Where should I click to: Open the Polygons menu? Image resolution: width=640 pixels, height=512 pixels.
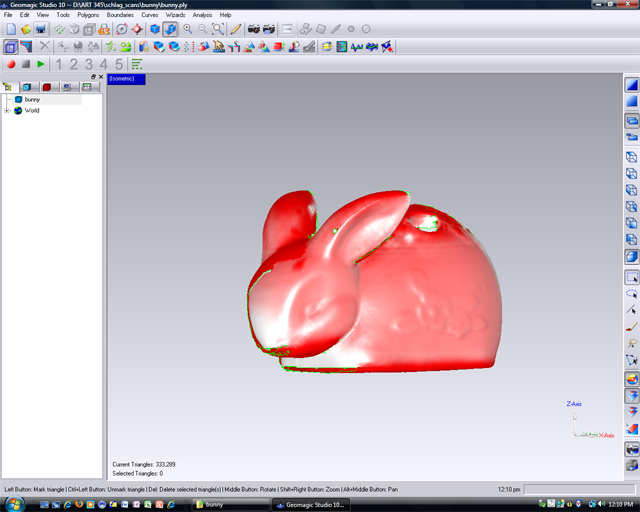(x=88, y=15)
